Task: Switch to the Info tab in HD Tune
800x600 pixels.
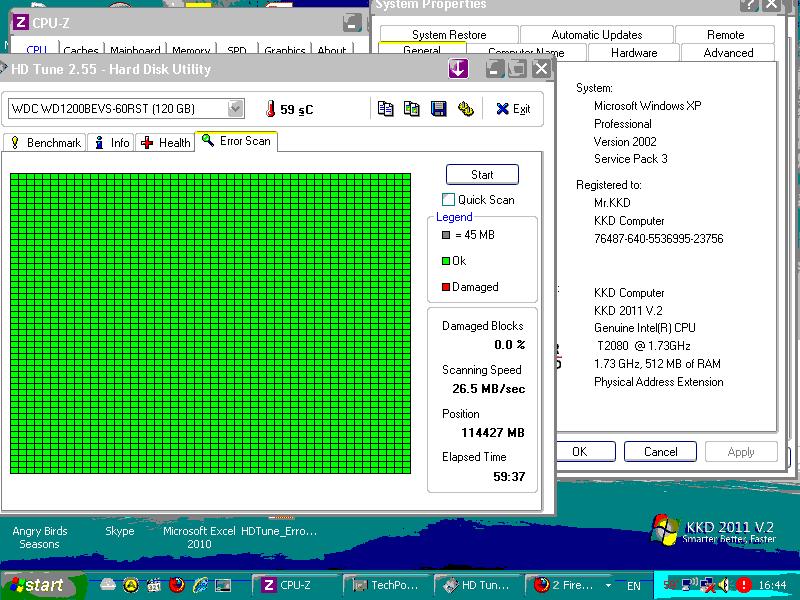Action: (111, 143)
